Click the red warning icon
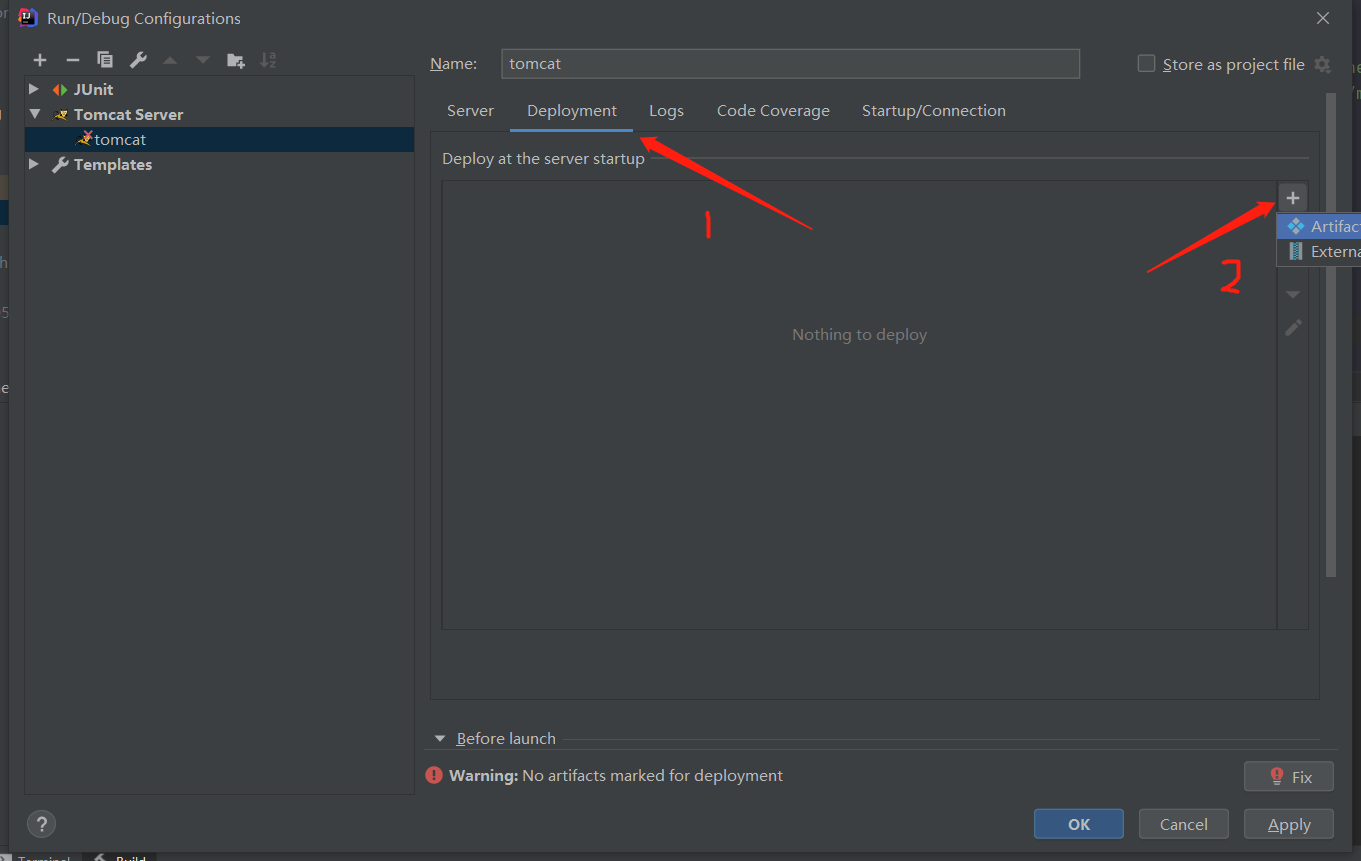This screenshot has width=1361, height=861. (x=434, y=775)
